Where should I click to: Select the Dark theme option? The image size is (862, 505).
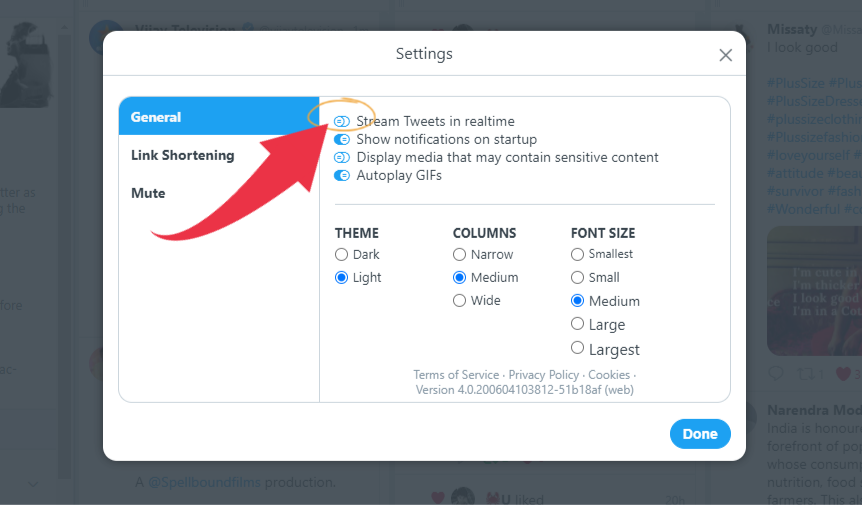pos(341,254)
